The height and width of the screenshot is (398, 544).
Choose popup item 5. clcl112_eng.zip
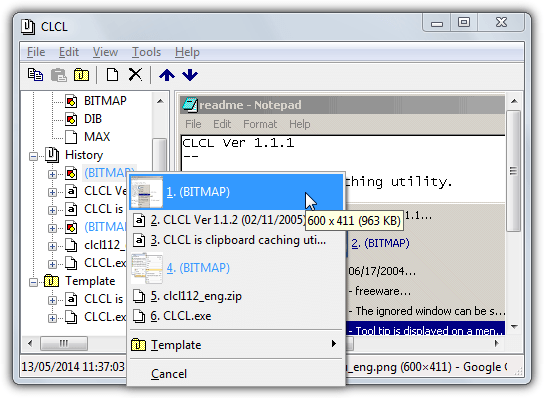tap(236, 296)
